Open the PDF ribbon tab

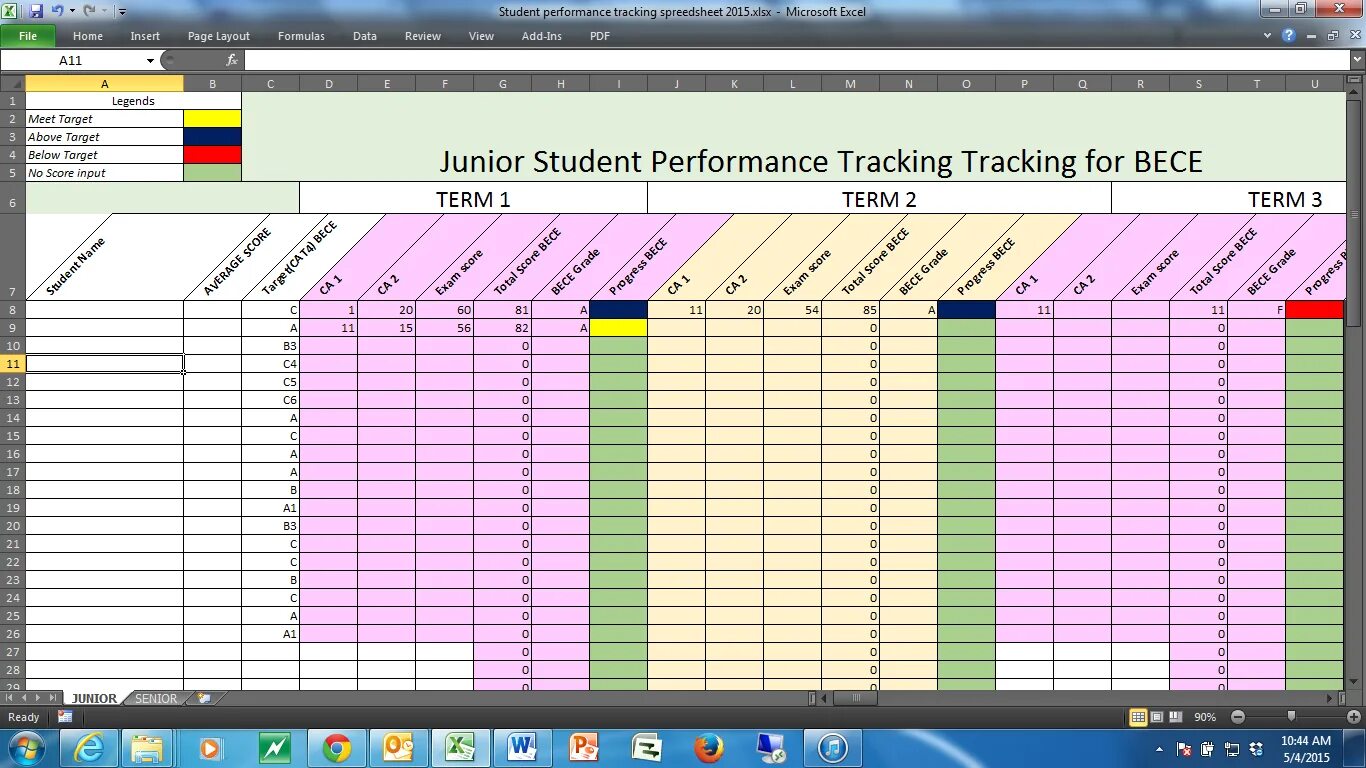point(600,36)
